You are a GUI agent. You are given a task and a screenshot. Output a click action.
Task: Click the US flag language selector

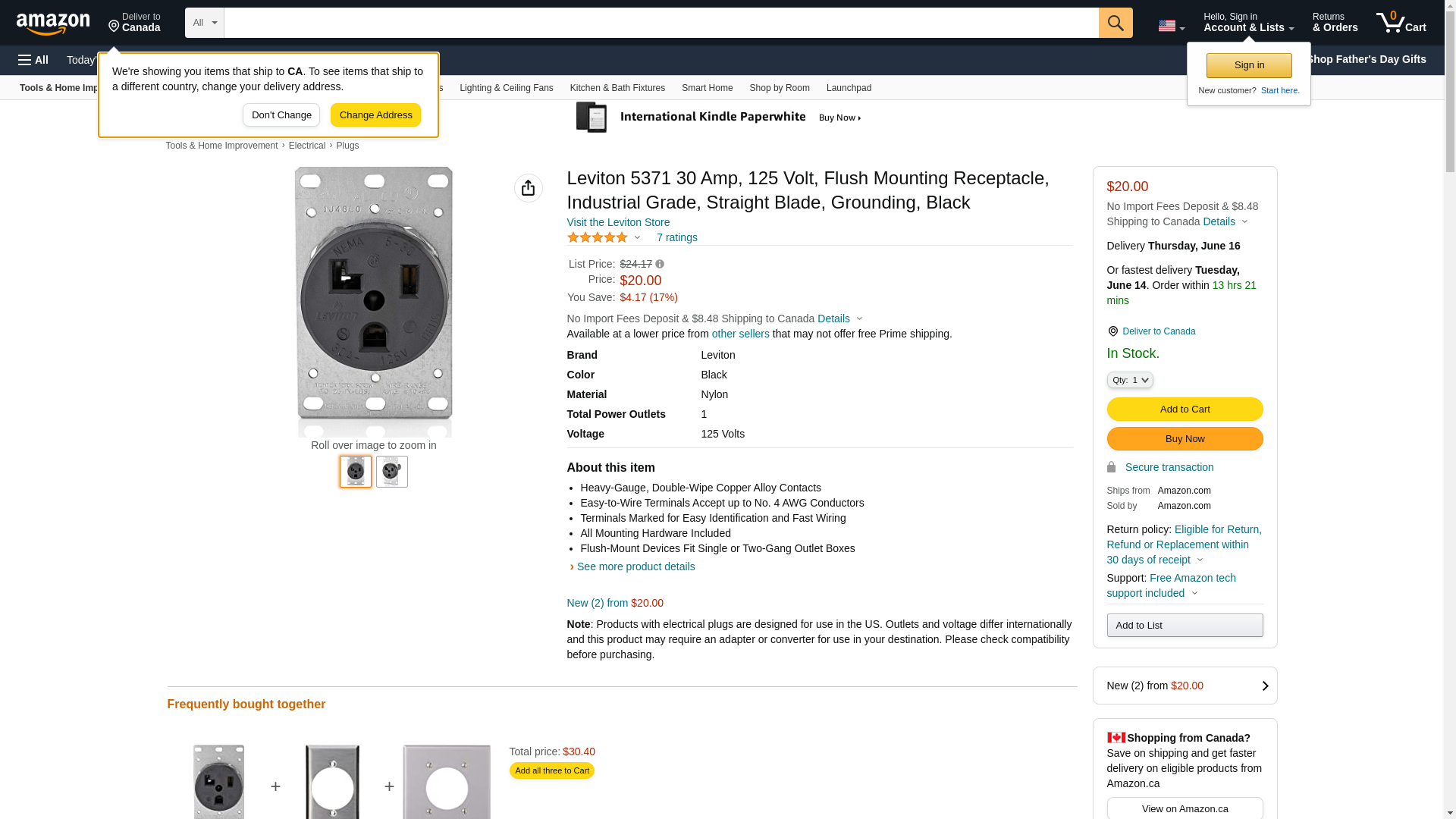click(x=1171, y=26)
